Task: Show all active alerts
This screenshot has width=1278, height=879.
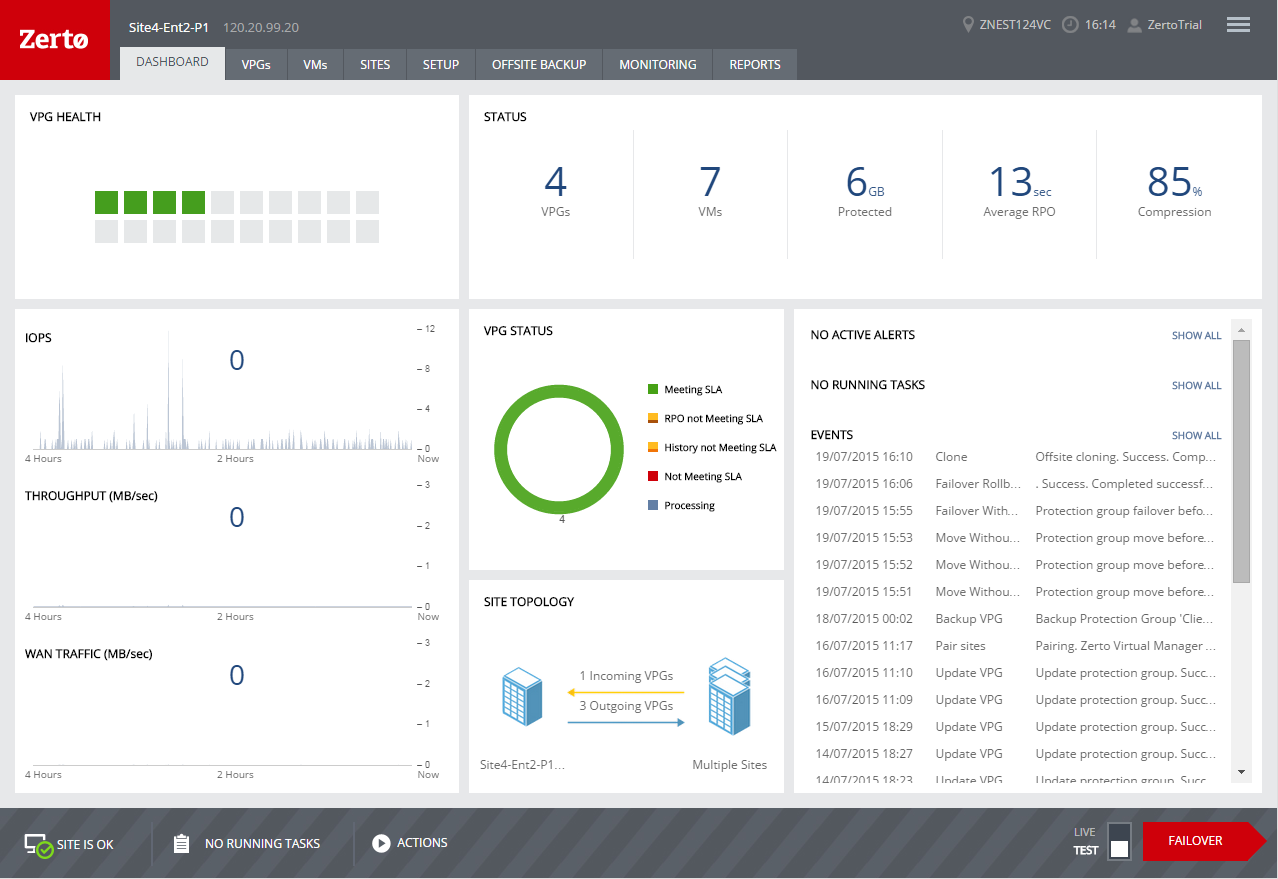Action: (x=1196, y=336)
